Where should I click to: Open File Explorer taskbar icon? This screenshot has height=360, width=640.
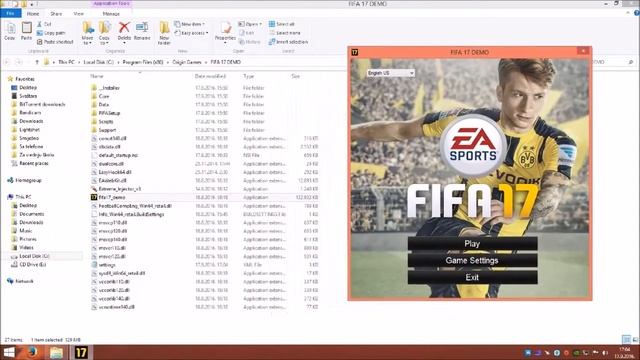(x=56, y=352)
